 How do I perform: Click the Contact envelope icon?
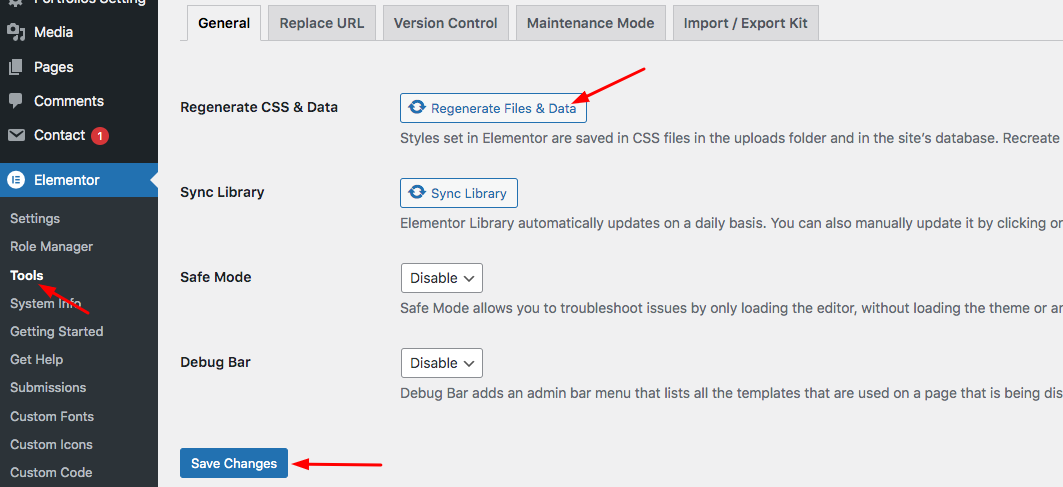tap(16, 135)
